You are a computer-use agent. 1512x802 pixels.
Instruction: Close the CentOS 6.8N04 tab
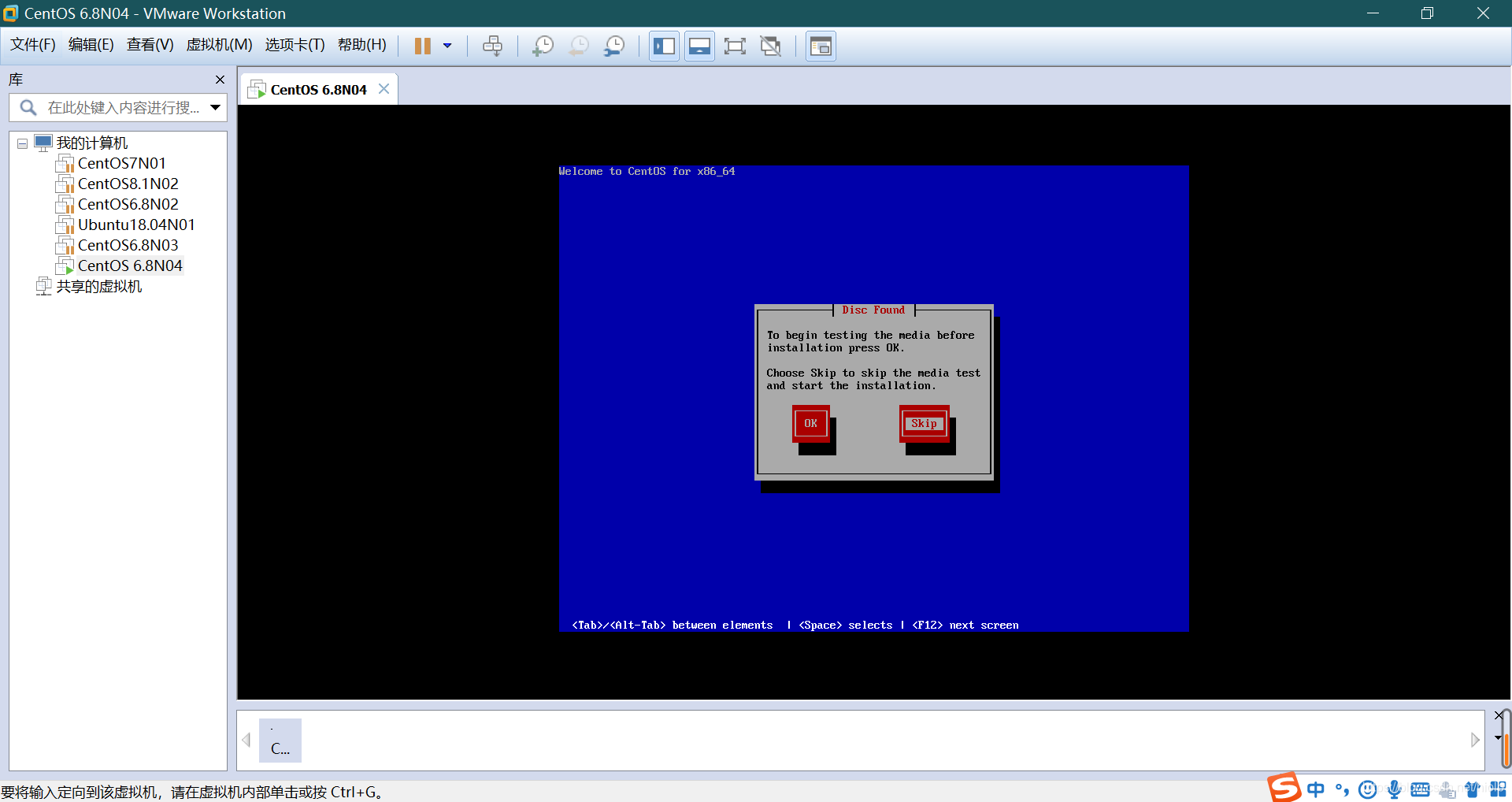(x=384, y=89)
